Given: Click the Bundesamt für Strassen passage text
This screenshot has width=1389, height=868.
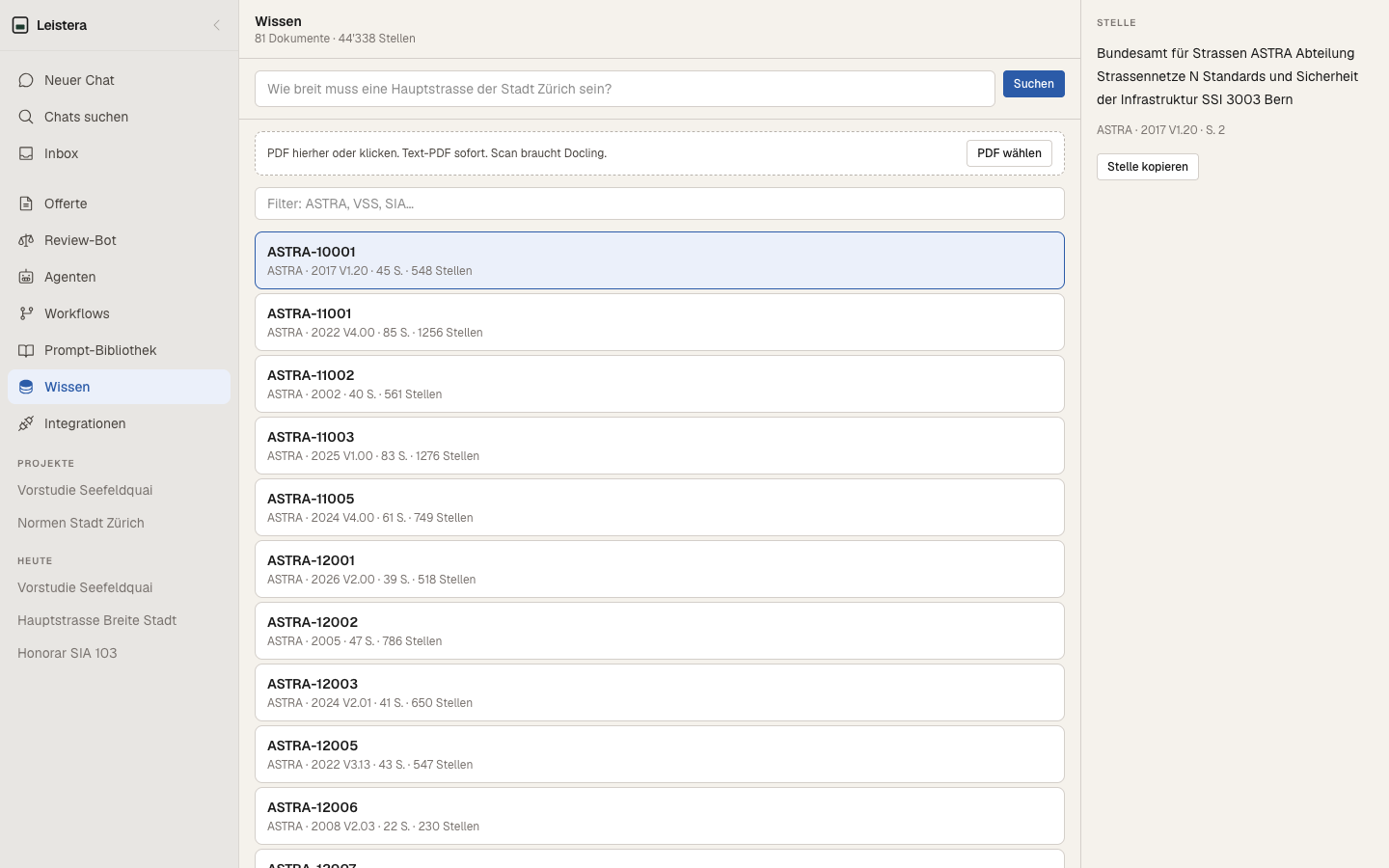Looking at the screenshot, I should click(x=1228, y=76).
